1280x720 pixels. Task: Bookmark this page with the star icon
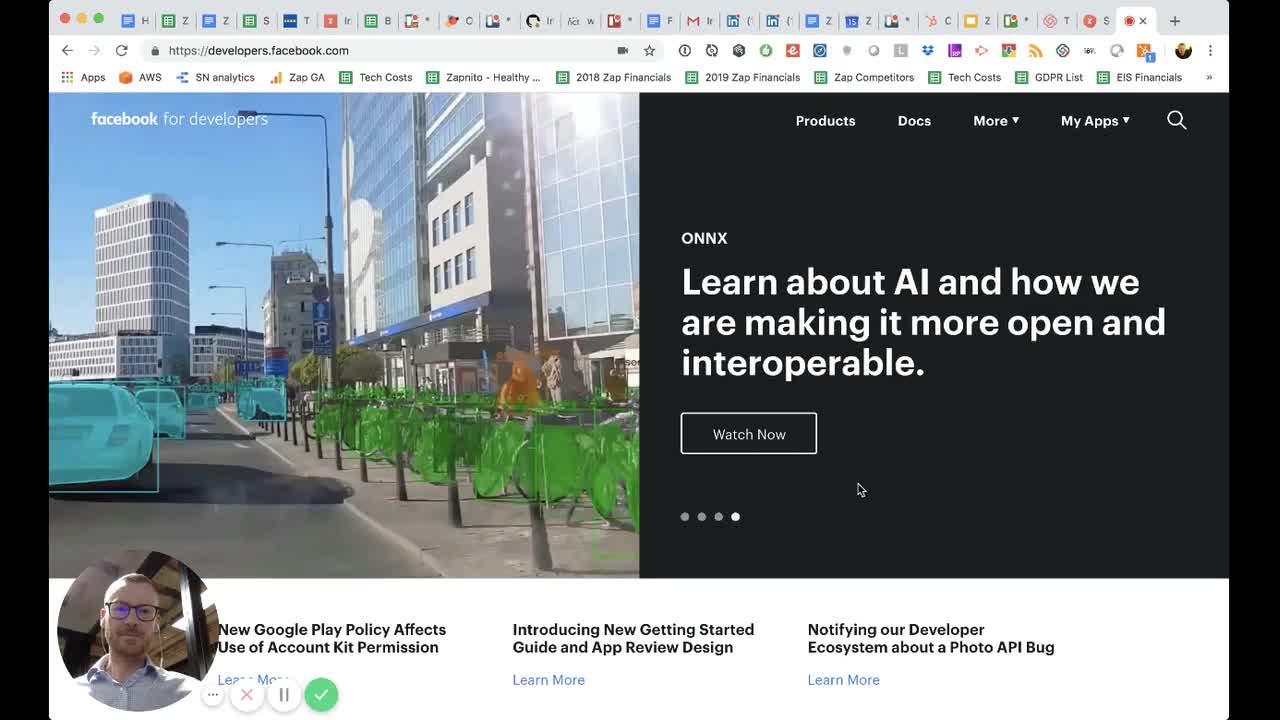649,50
